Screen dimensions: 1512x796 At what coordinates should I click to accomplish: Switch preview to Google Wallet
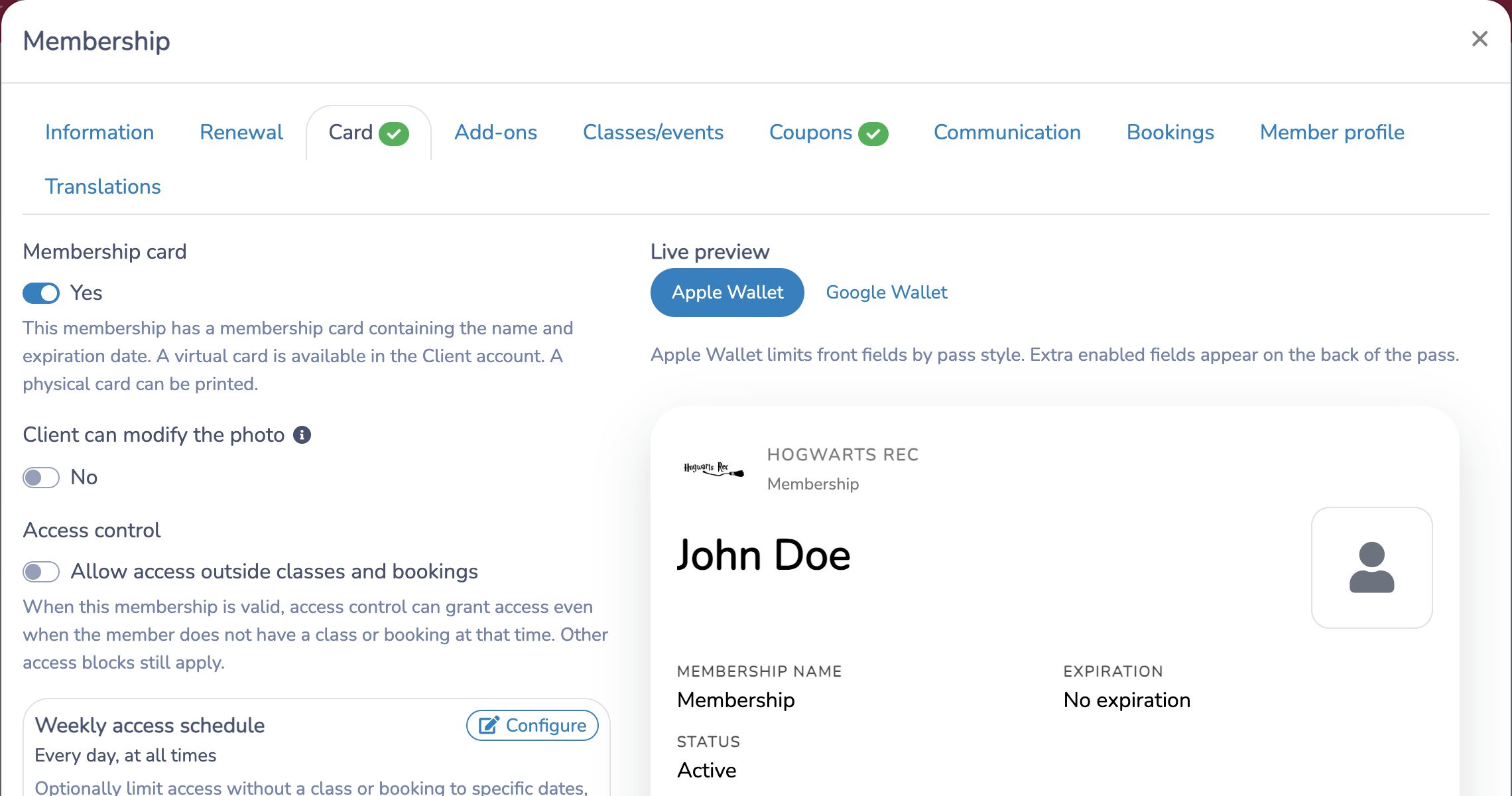[x=887, y=292]
